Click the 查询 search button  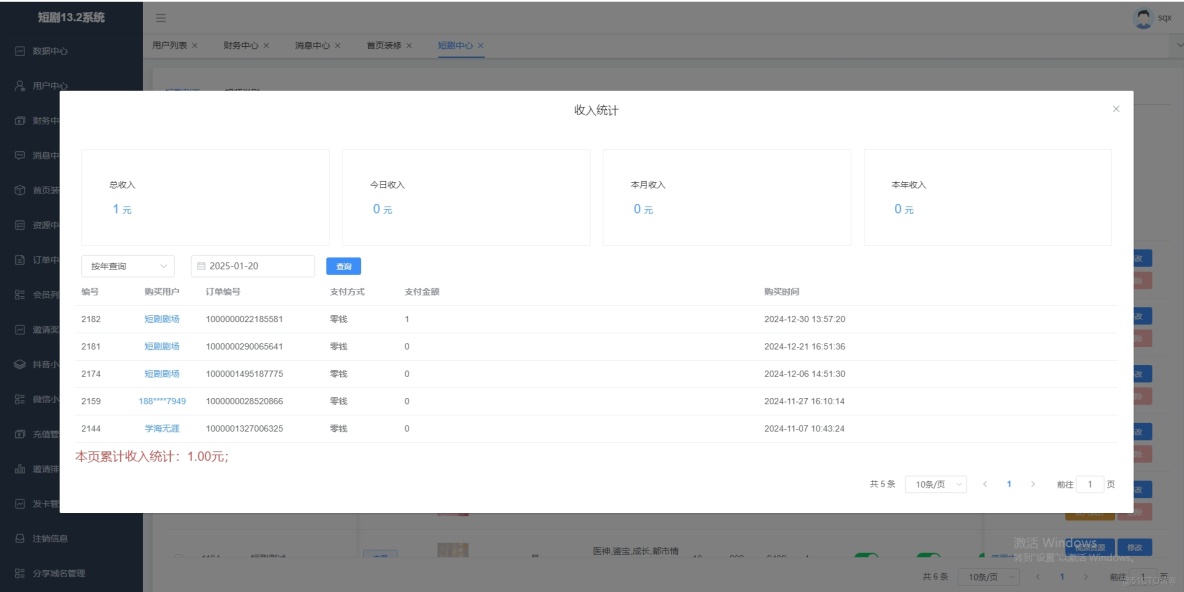coord(345,265)
